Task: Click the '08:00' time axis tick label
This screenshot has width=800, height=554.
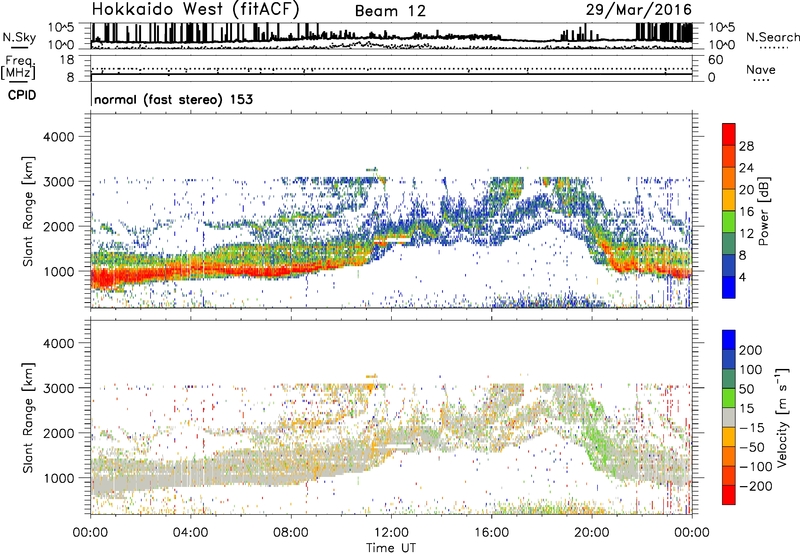Action: pyautogui.click(x=290, y=533)
